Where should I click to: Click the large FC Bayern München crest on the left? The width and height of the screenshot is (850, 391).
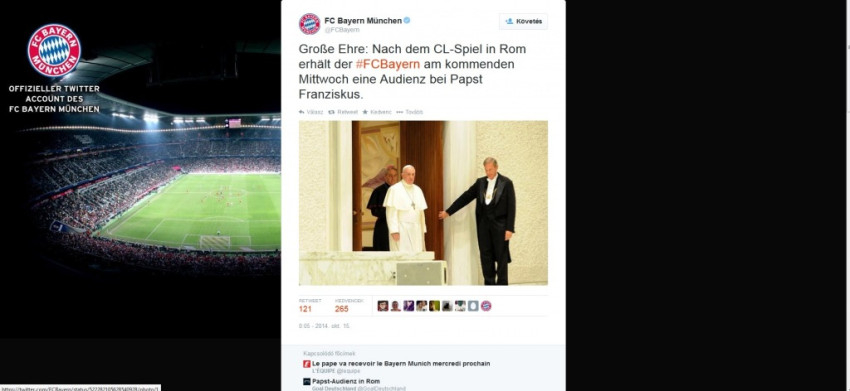point(54,50)
